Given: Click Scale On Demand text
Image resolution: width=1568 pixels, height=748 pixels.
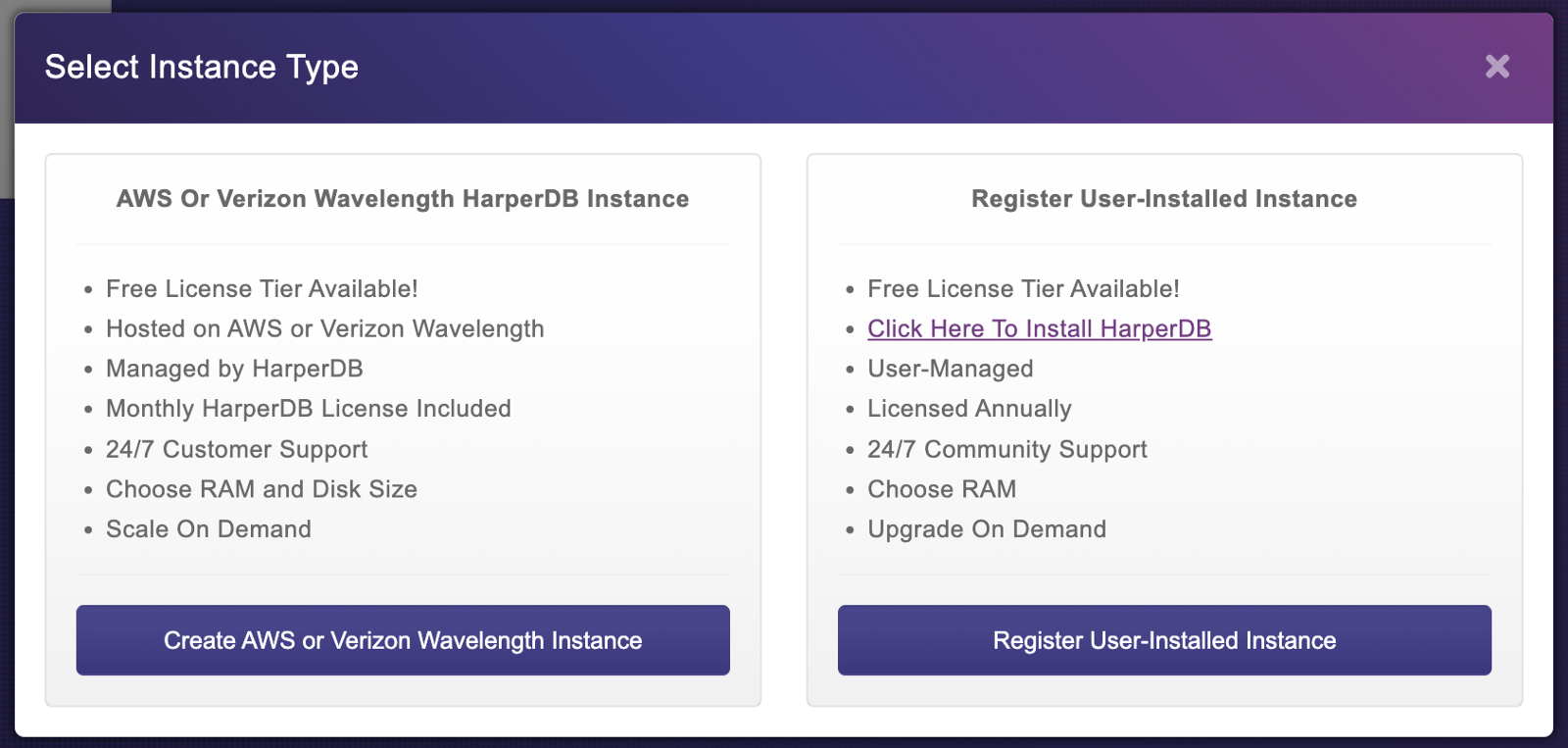Looking at the screenshot, I should click(x=209, y=529).
